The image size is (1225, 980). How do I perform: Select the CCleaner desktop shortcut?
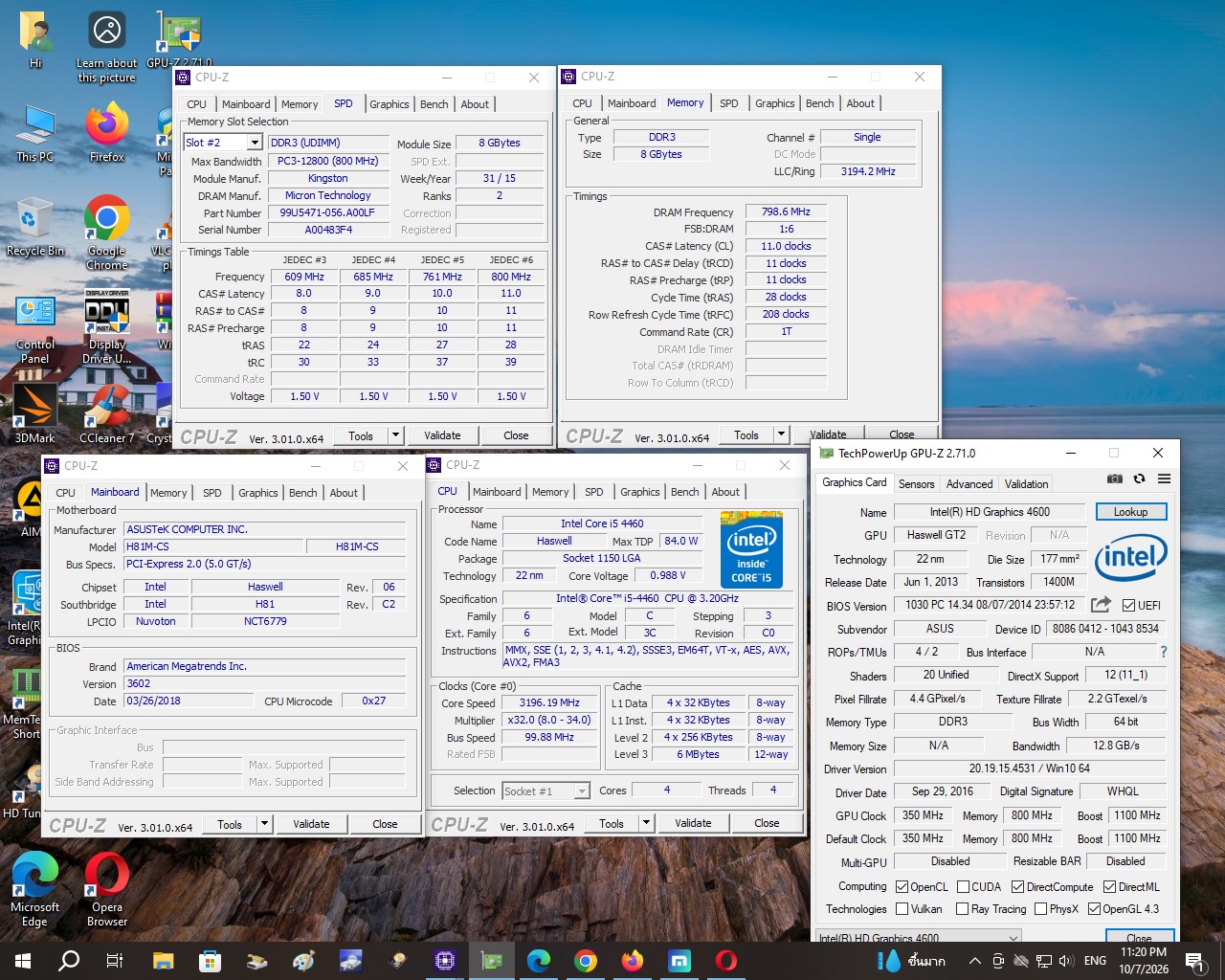tap(107, 413)
